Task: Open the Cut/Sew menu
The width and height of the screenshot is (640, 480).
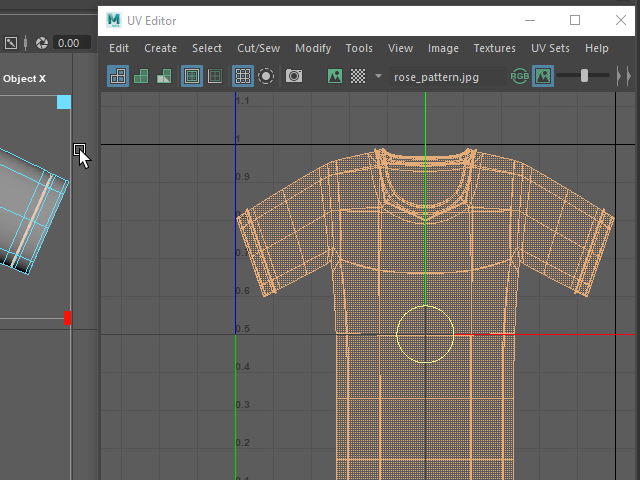Action: click(259, 48)
